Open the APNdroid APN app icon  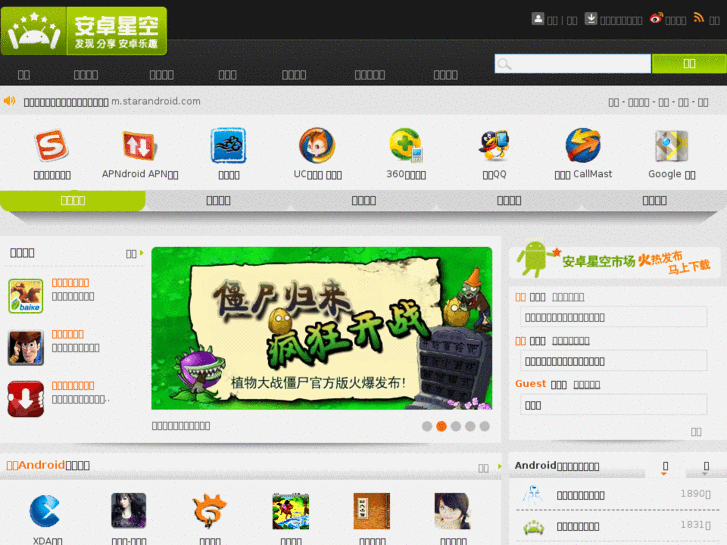tap(139, 145)
